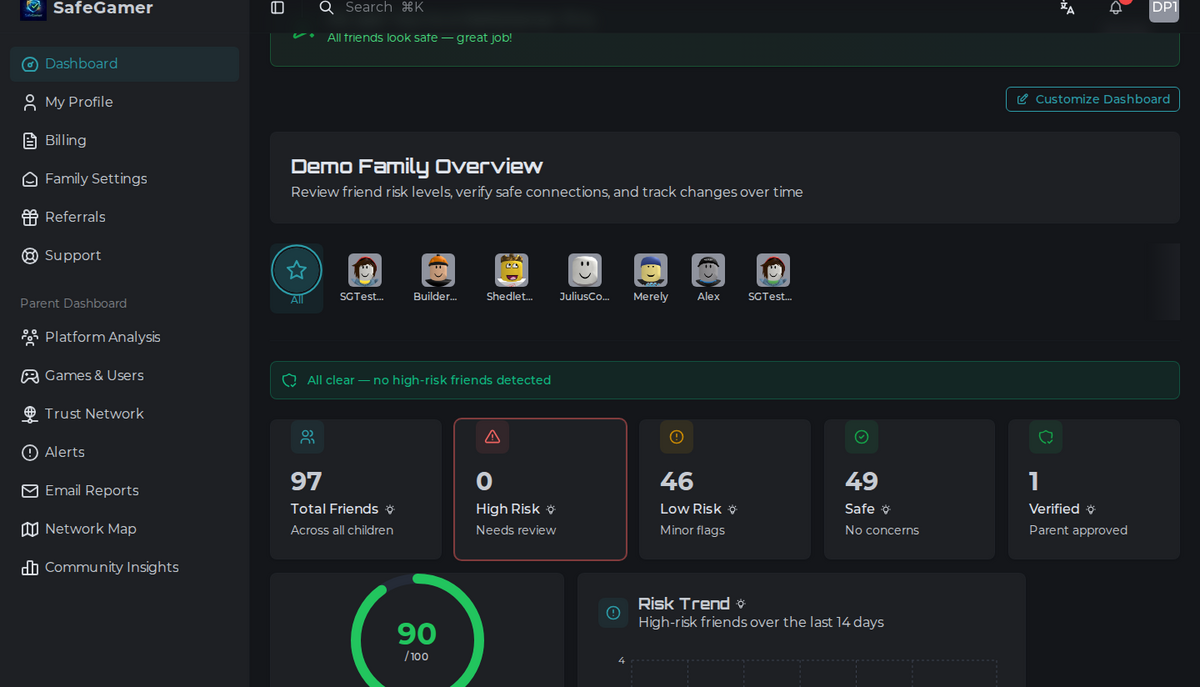The image size is (1200, 687).
Task: Click the Verified shield icon
Action: pyautogui.click(x=1045, y=437)
